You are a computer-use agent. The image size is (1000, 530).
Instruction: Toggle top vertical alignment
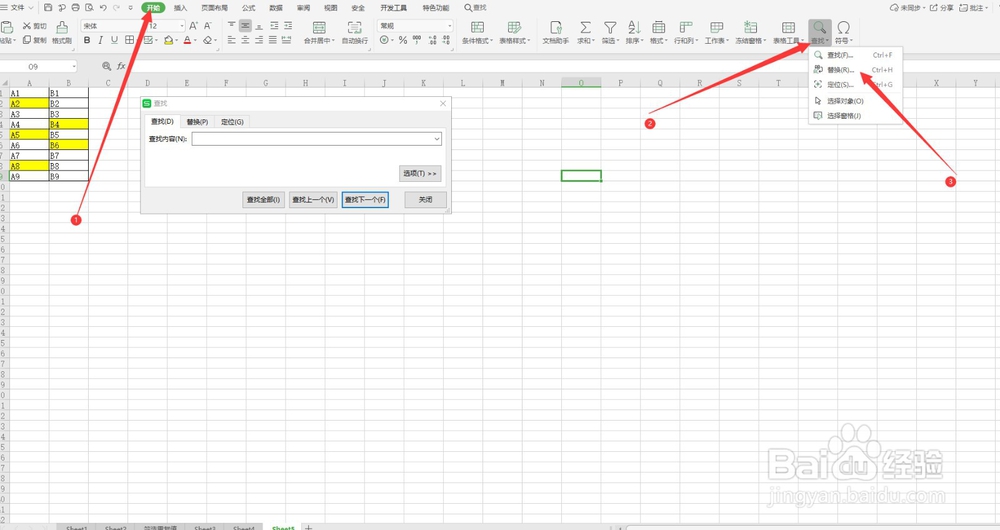pos(232,26)
